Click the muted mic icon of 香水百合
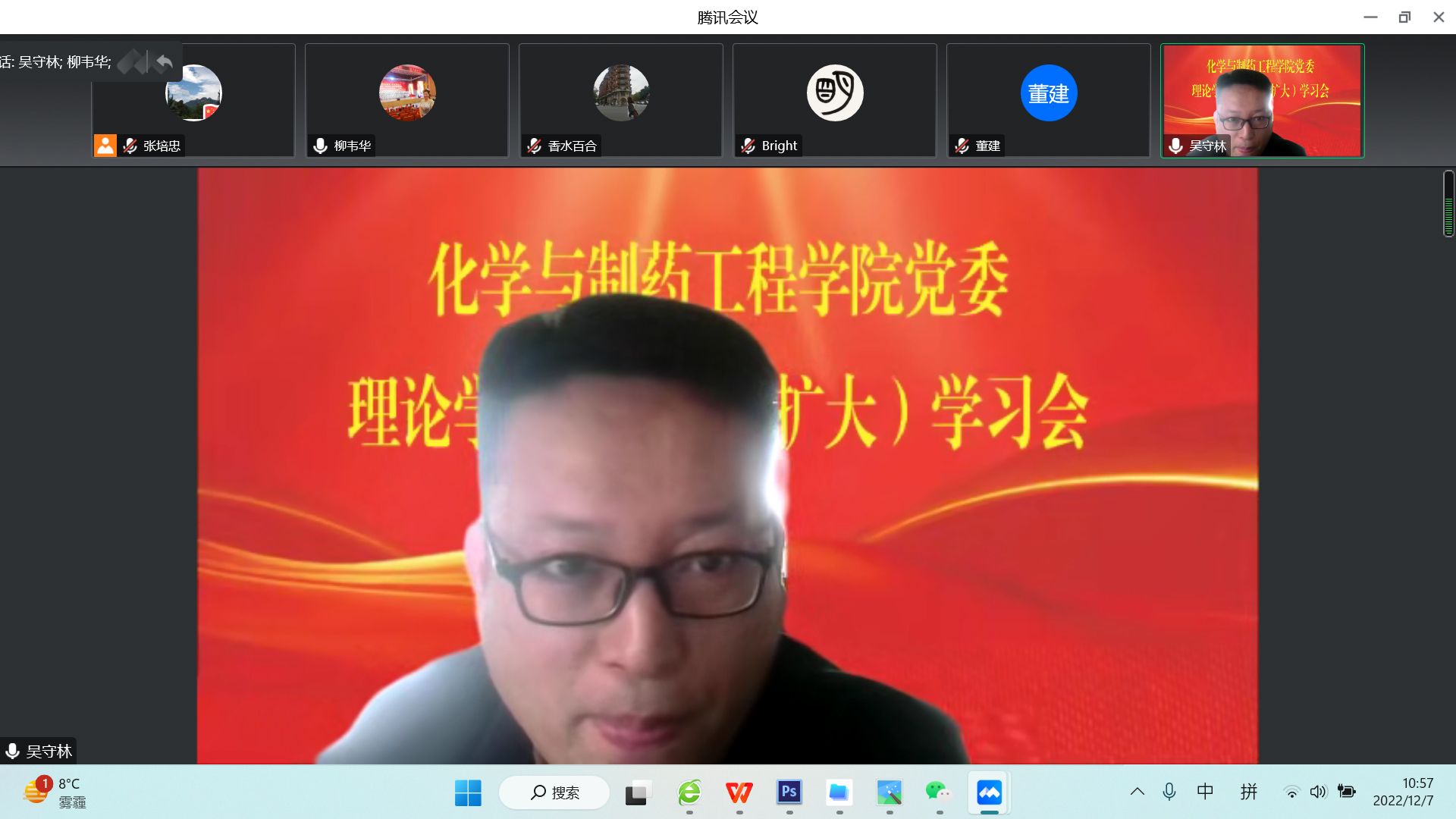Image resolution: width=1456 pixels, height=819 pixels. [x=535, y=146]
